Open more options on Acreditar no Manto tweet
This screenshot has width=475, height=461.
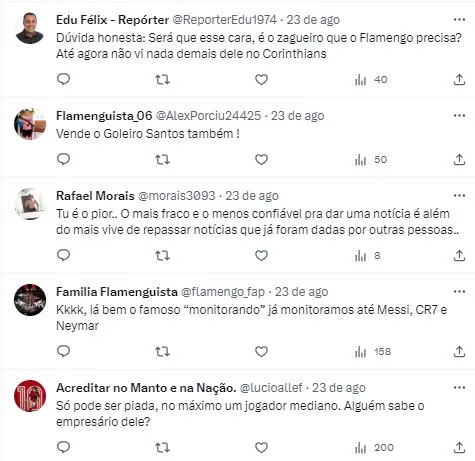pyautogui.click(x=459, y=388)
